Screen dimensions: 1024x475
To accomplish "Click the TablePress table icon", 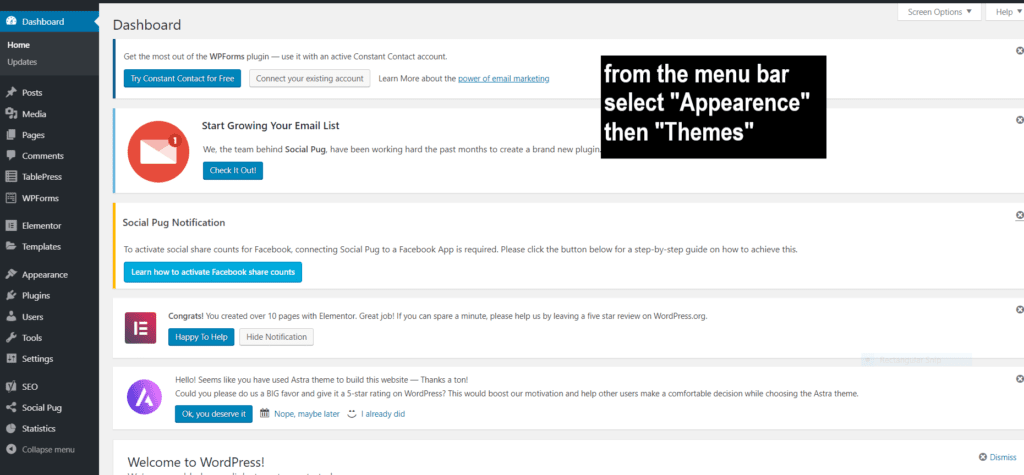I will pyautogui.click(x=11, y=176).
